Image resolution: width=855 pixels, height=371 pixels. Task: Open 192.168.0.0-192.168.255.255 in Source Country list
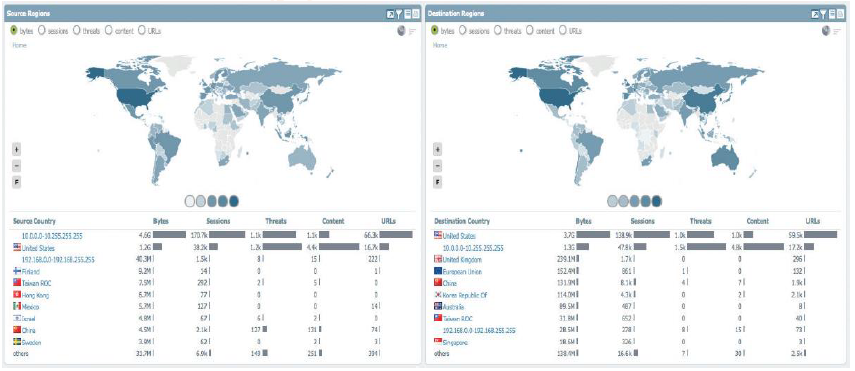point(58,259)
